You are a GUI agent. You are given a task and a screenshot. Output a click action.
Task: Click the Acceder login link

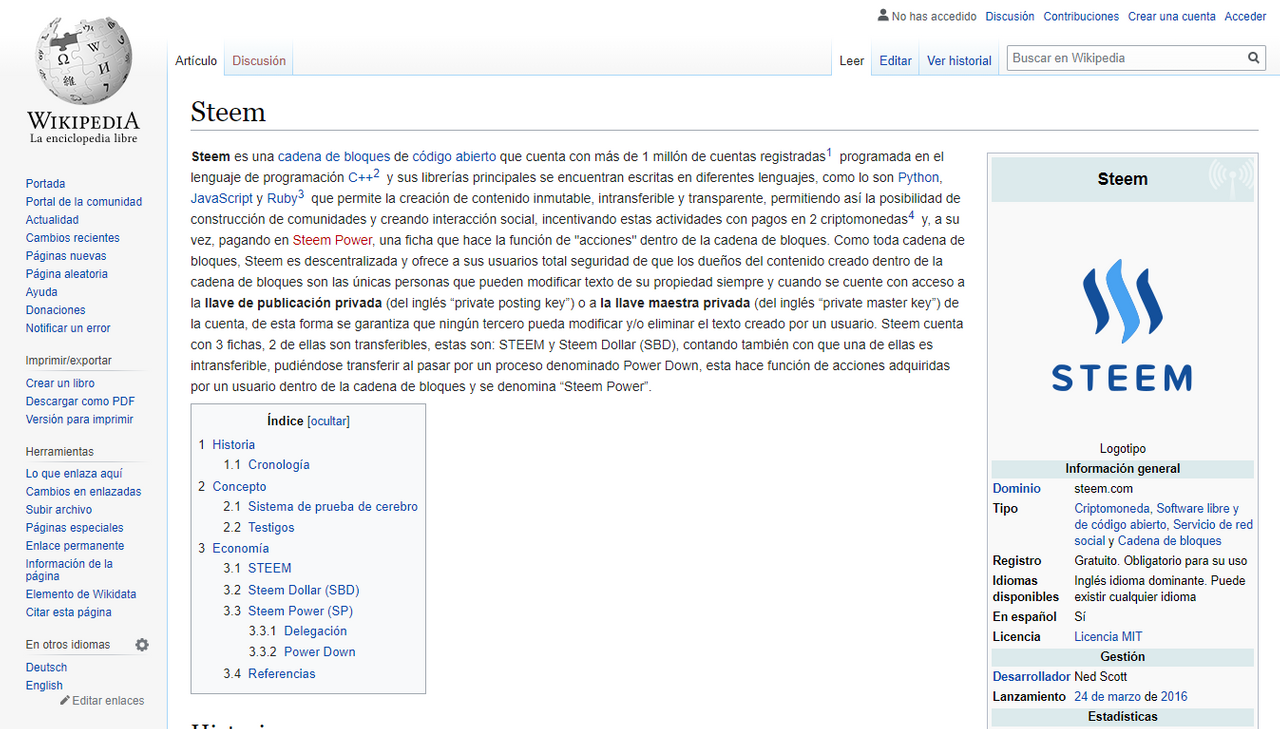1246,16
